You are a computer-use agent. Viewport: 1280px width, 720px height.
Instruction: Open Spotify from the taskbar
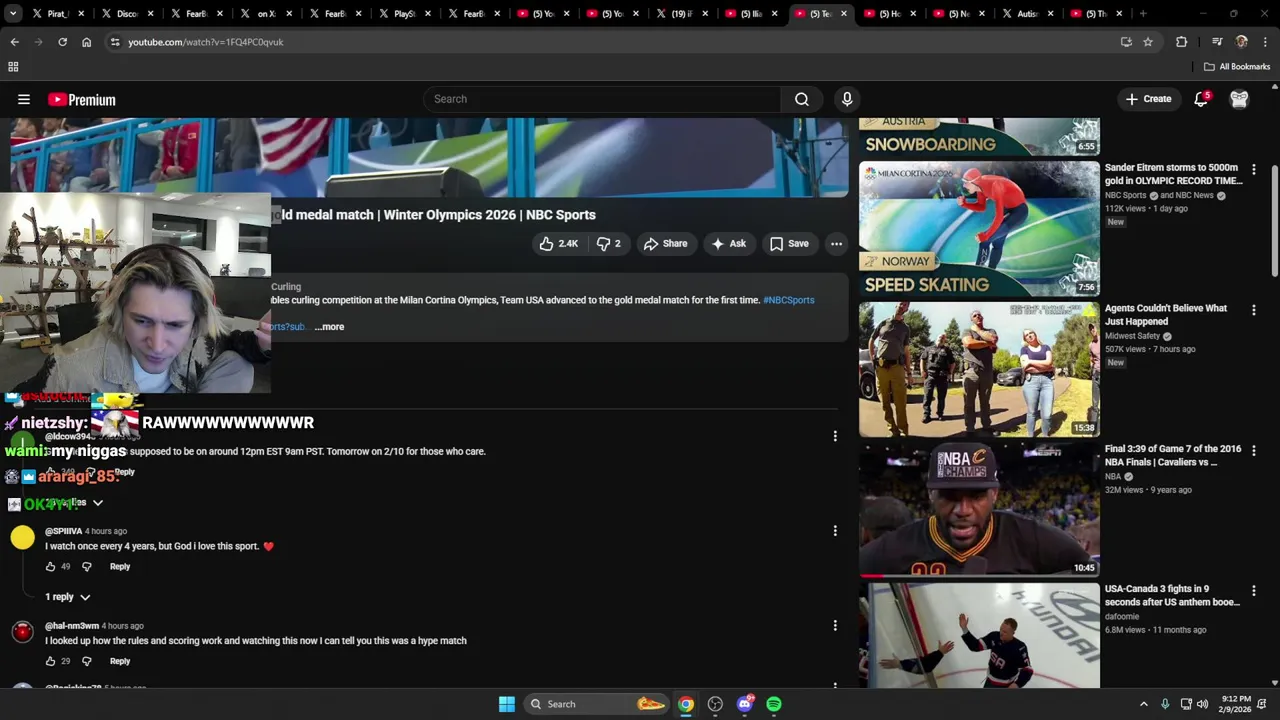pos(774,704)
